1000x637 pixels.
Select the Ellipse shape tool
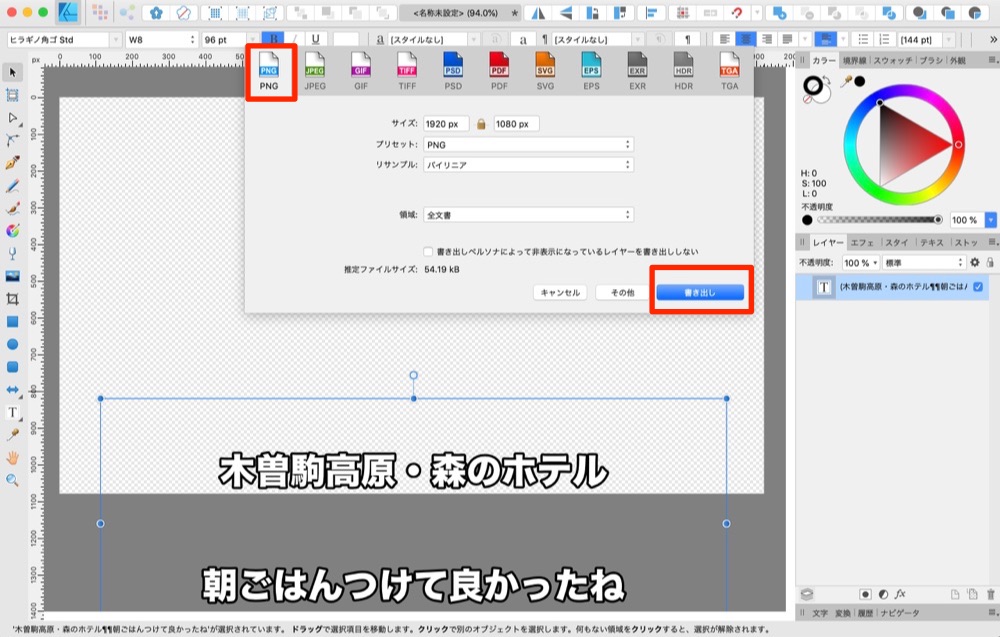13,344
